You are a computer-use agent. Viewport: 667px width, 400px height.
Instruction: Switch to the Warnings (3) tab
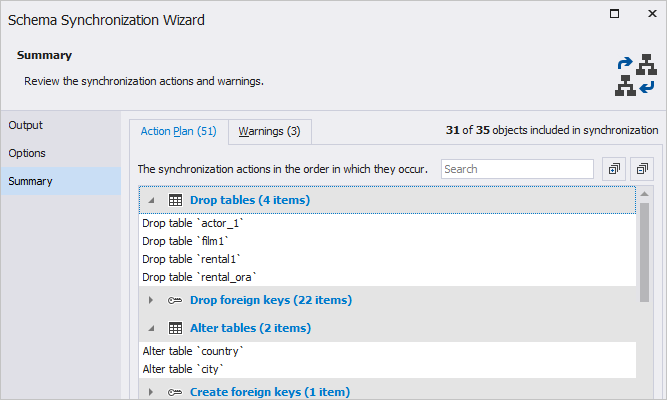coord(270,131)
